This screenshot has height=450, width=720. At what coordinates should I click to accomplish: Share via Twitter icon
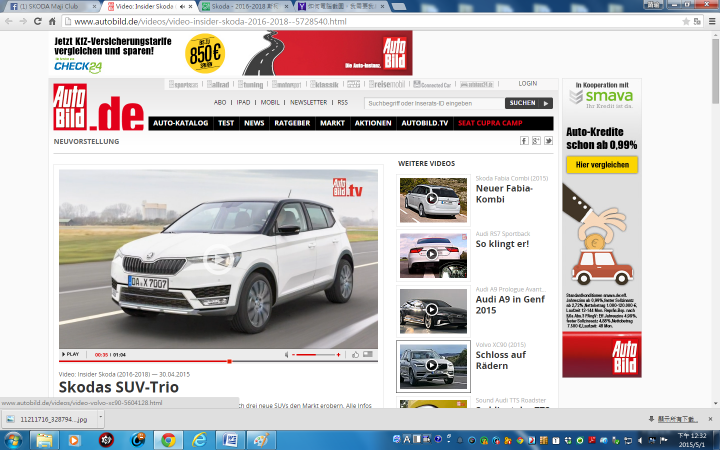click(x=548, y=141)
